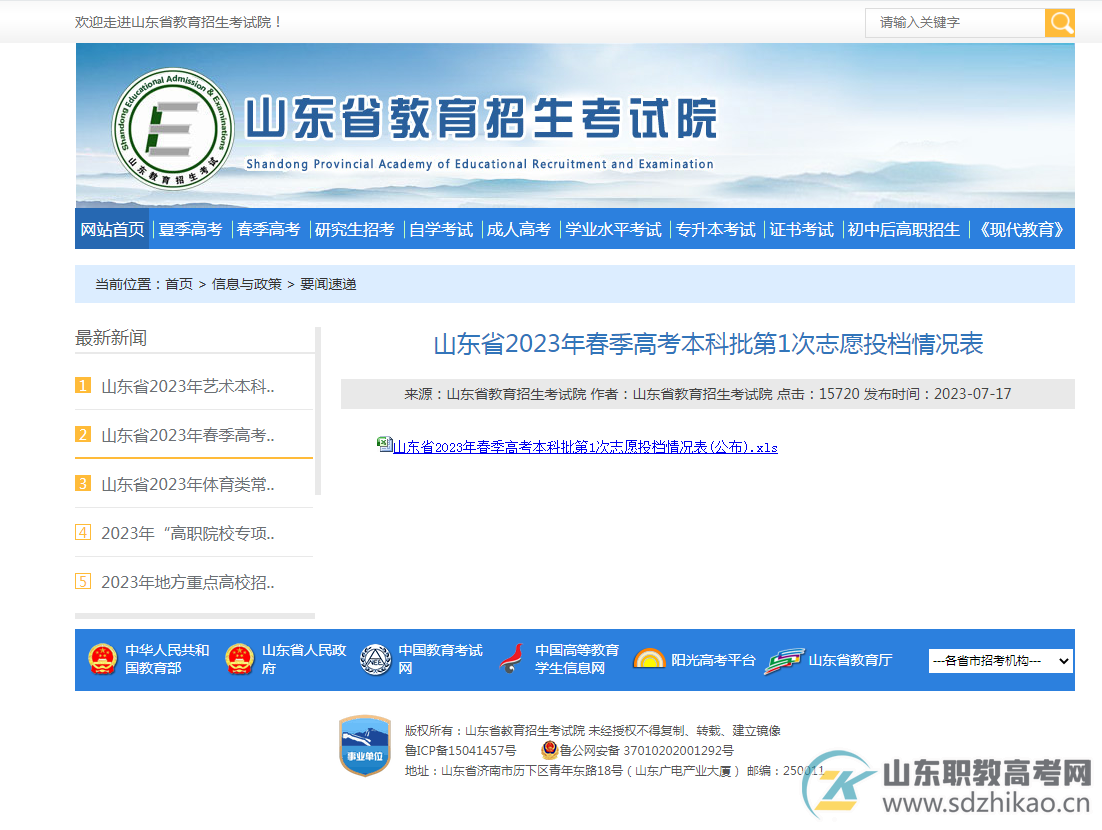Click the orange search magnifier icon
This screenshot has height=830, width=1102.
(1060, 22)
